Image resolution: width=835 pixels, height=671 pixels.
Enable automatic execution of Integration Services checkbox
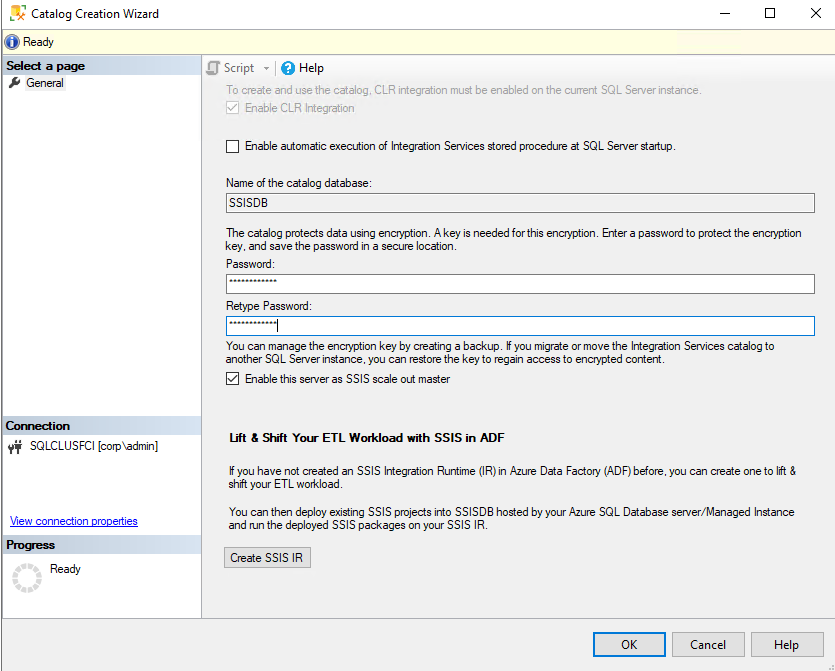pyautogui.click(x=232, y=146)
